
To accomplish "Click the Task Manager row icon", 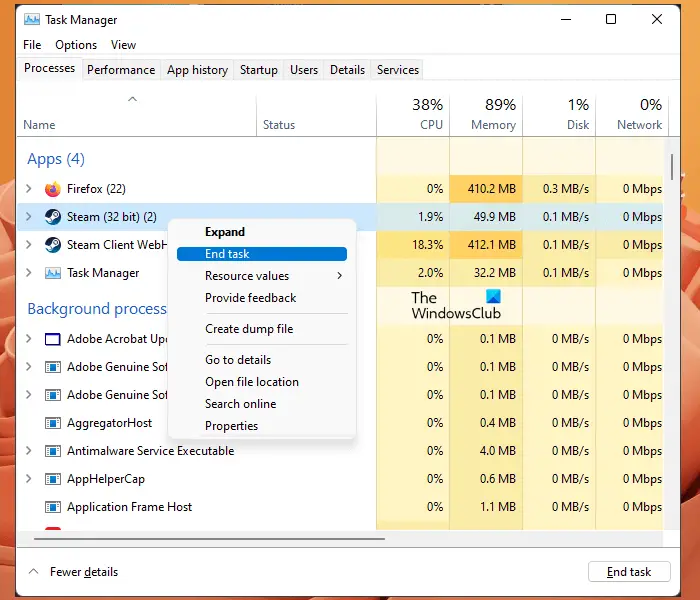I will tap(53, 273).
